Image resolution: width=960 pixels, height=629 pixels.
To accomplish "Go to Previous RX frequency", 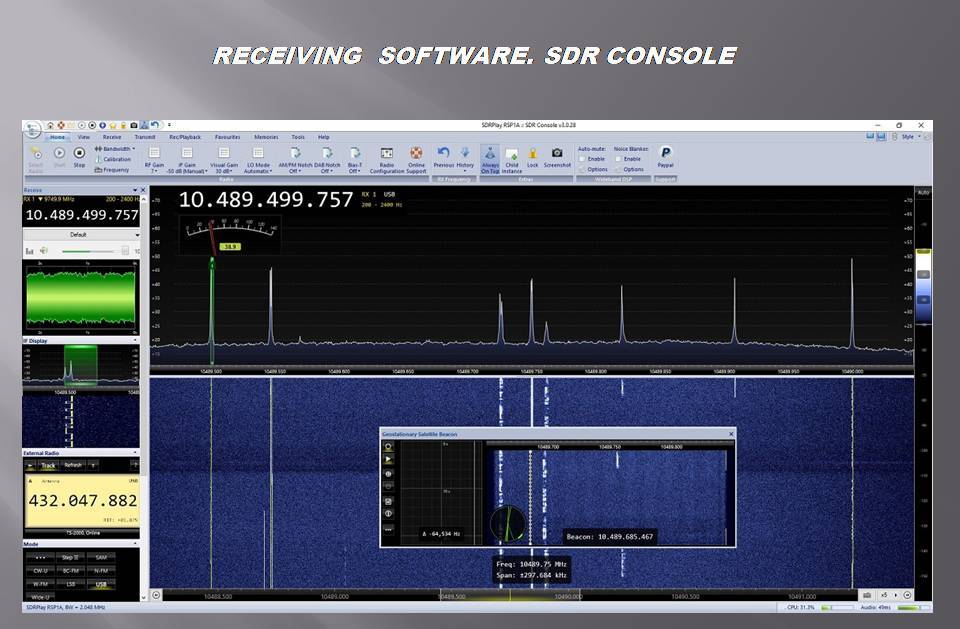I will pos(443,157).
